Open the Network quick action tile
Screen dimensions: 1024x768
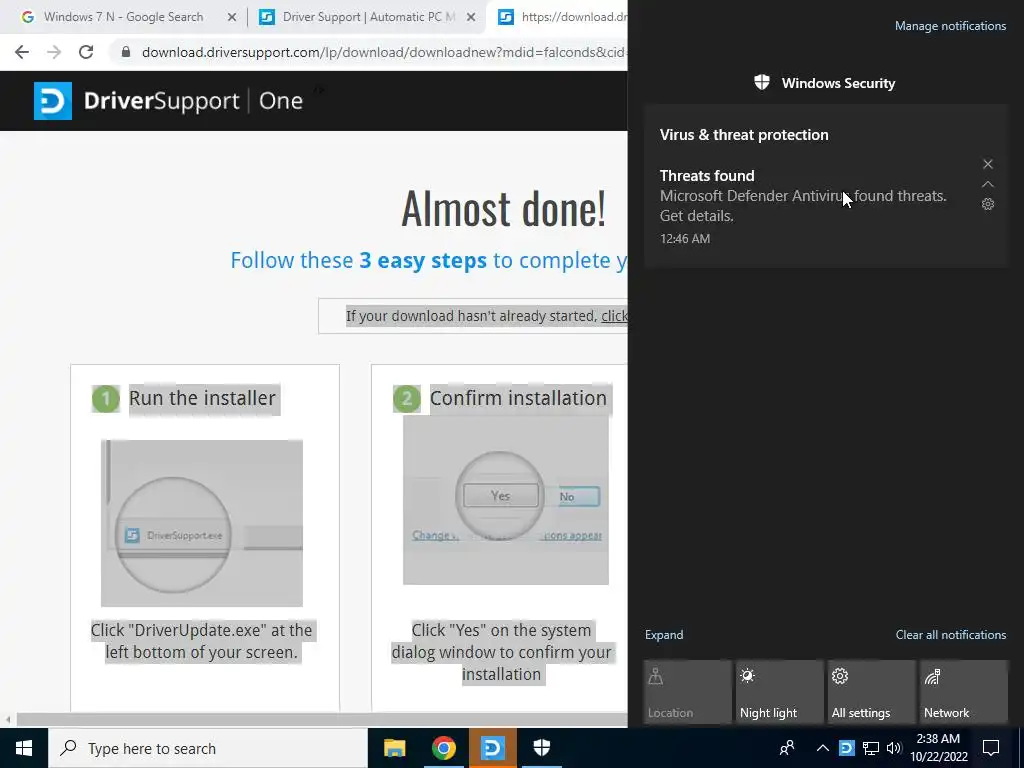click(x=963, y=692)
